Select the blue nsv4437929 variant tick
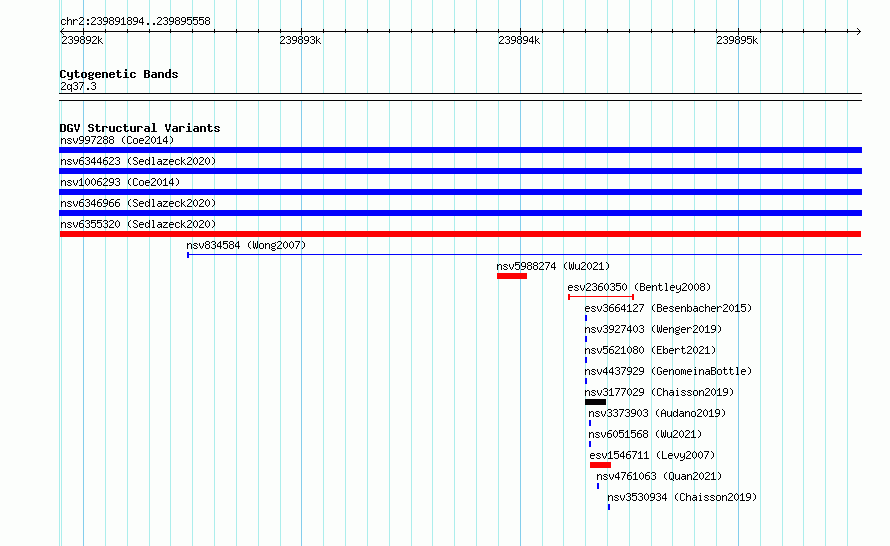The width and height of the screenshot is (890, 546). [x=586, y=381]
